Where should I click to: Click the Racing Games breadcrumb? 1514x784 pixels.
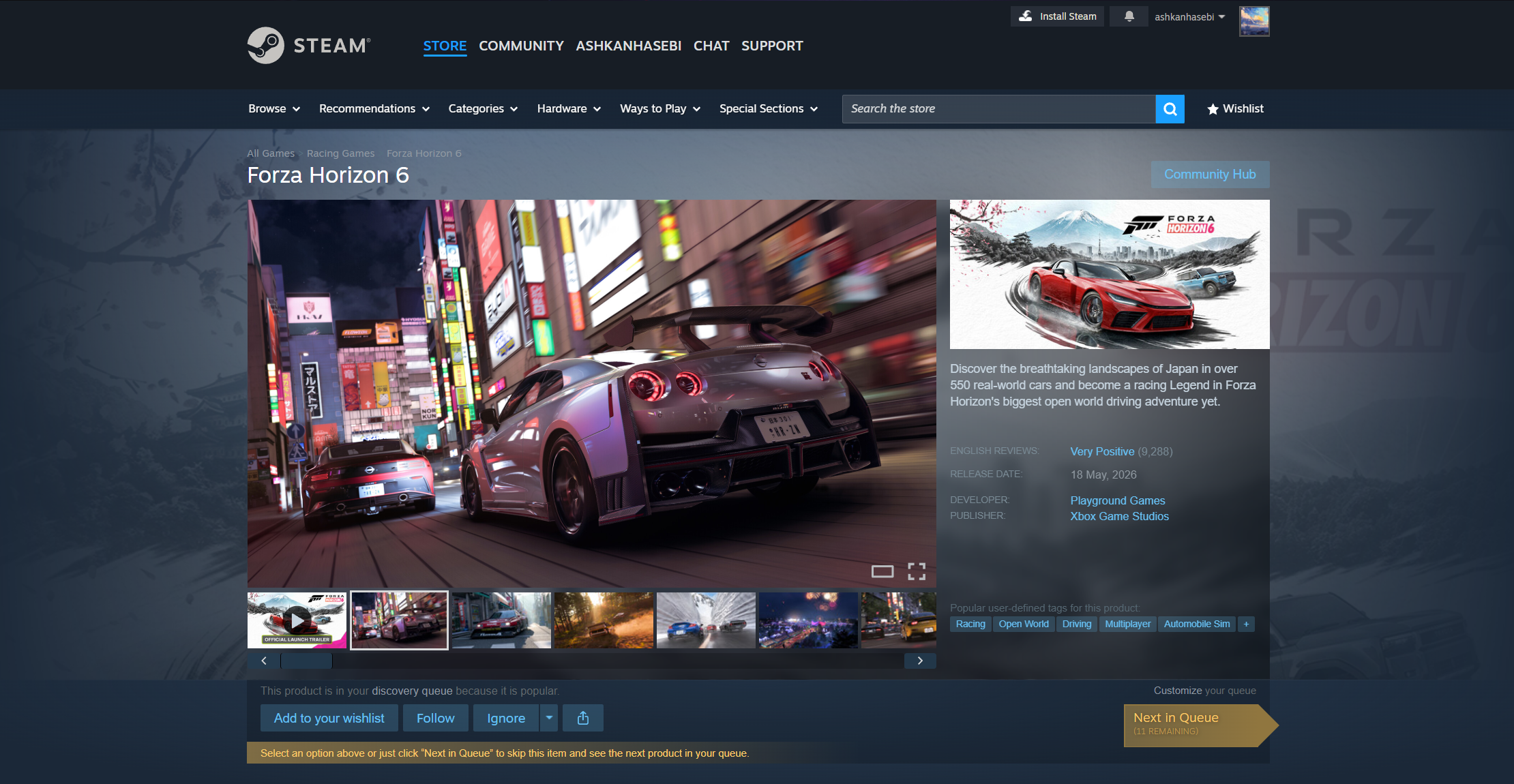(x=340, y=153)
